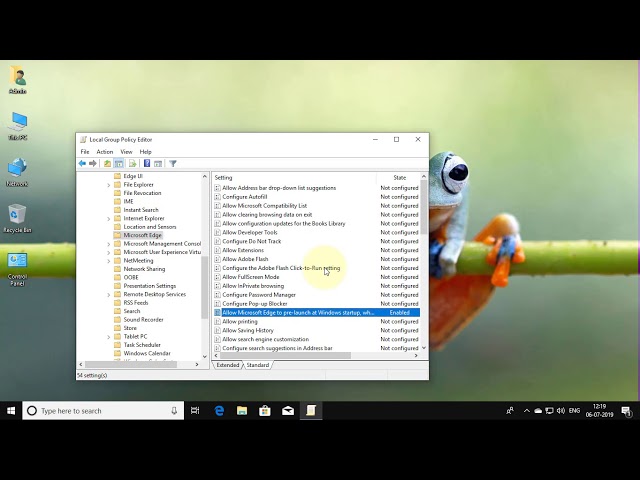Open the clock and date in taskbar

599,411
